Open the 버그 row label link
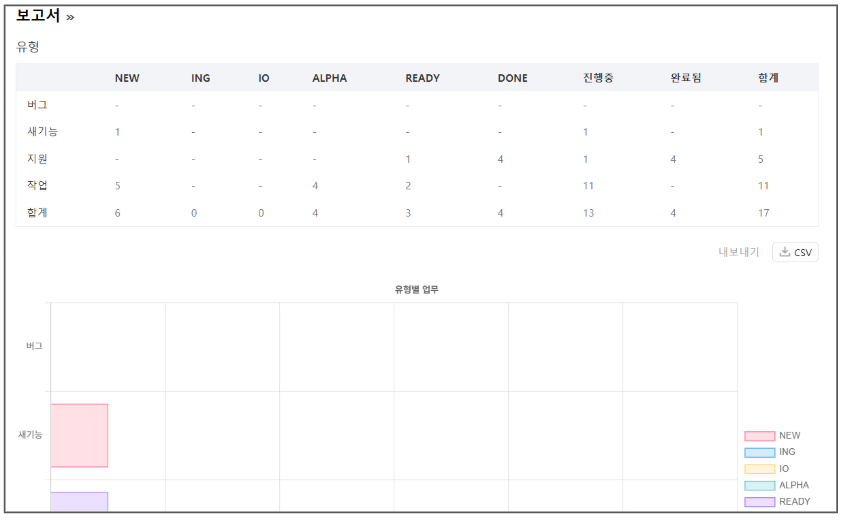This screenshot has height=520, width=845. coord(37,105)
